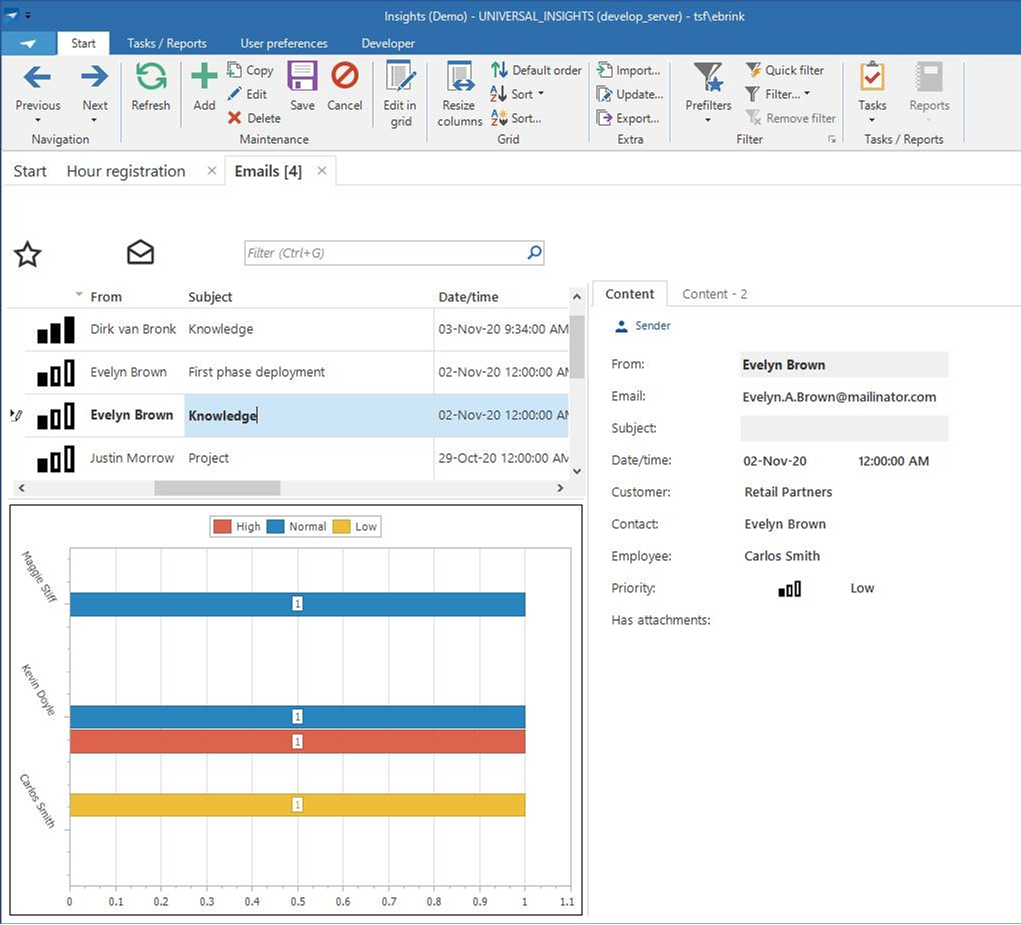Screen dimensions: 1021x925
Task: Click grid scroll up arrow
Action: 576,297
